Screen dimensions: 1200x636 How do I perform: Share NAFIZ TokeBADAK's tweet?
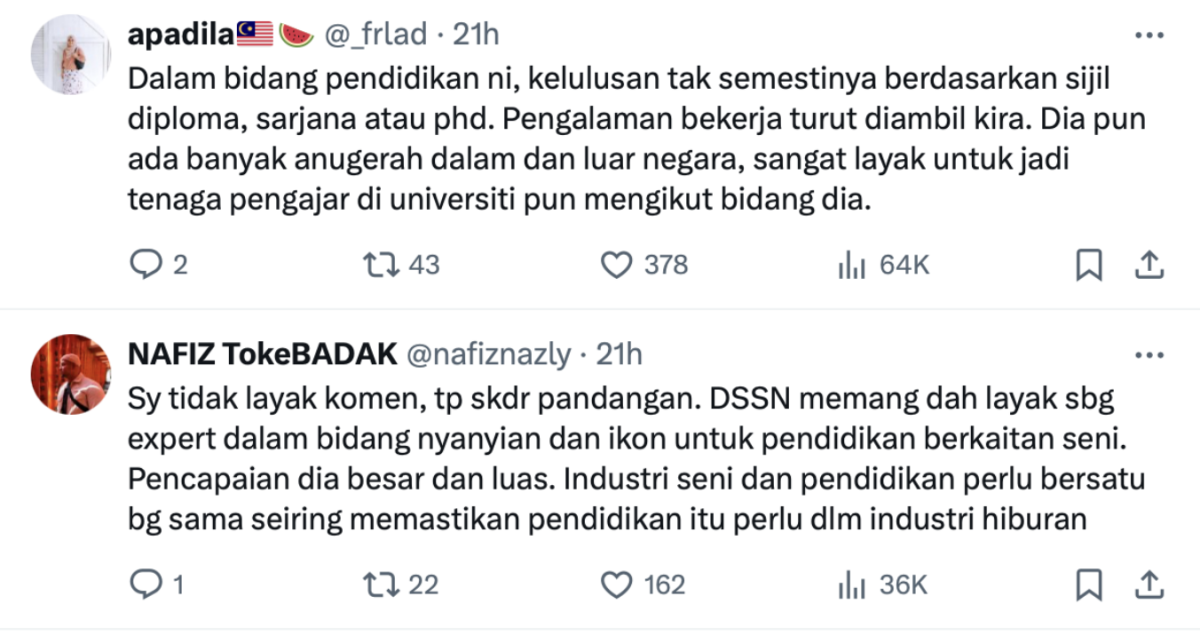[1149, 583]
